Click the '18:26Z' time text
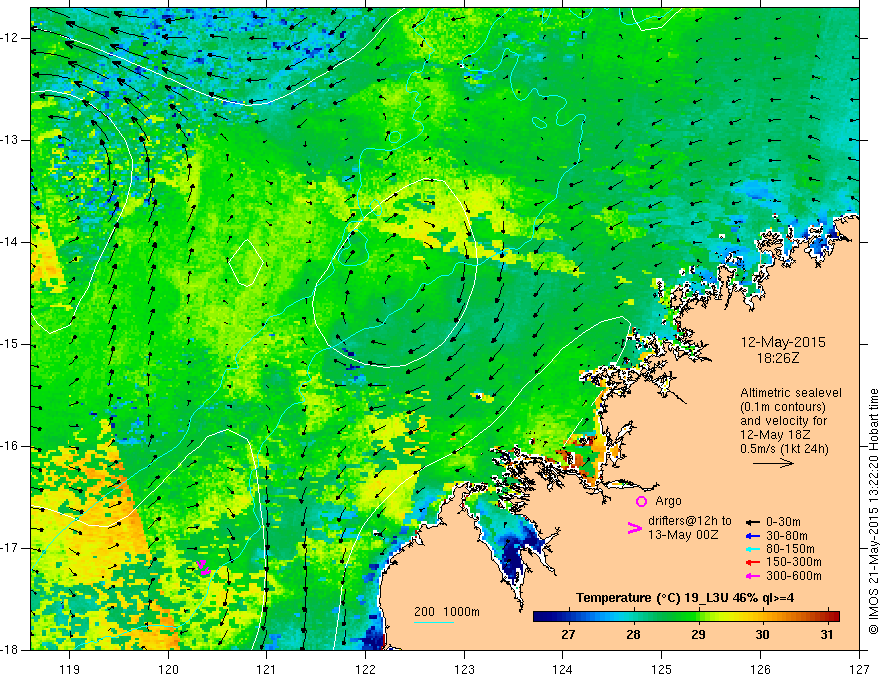Image resolution: width=880 pixels, height=680 pixels. (x=777, y=357)
